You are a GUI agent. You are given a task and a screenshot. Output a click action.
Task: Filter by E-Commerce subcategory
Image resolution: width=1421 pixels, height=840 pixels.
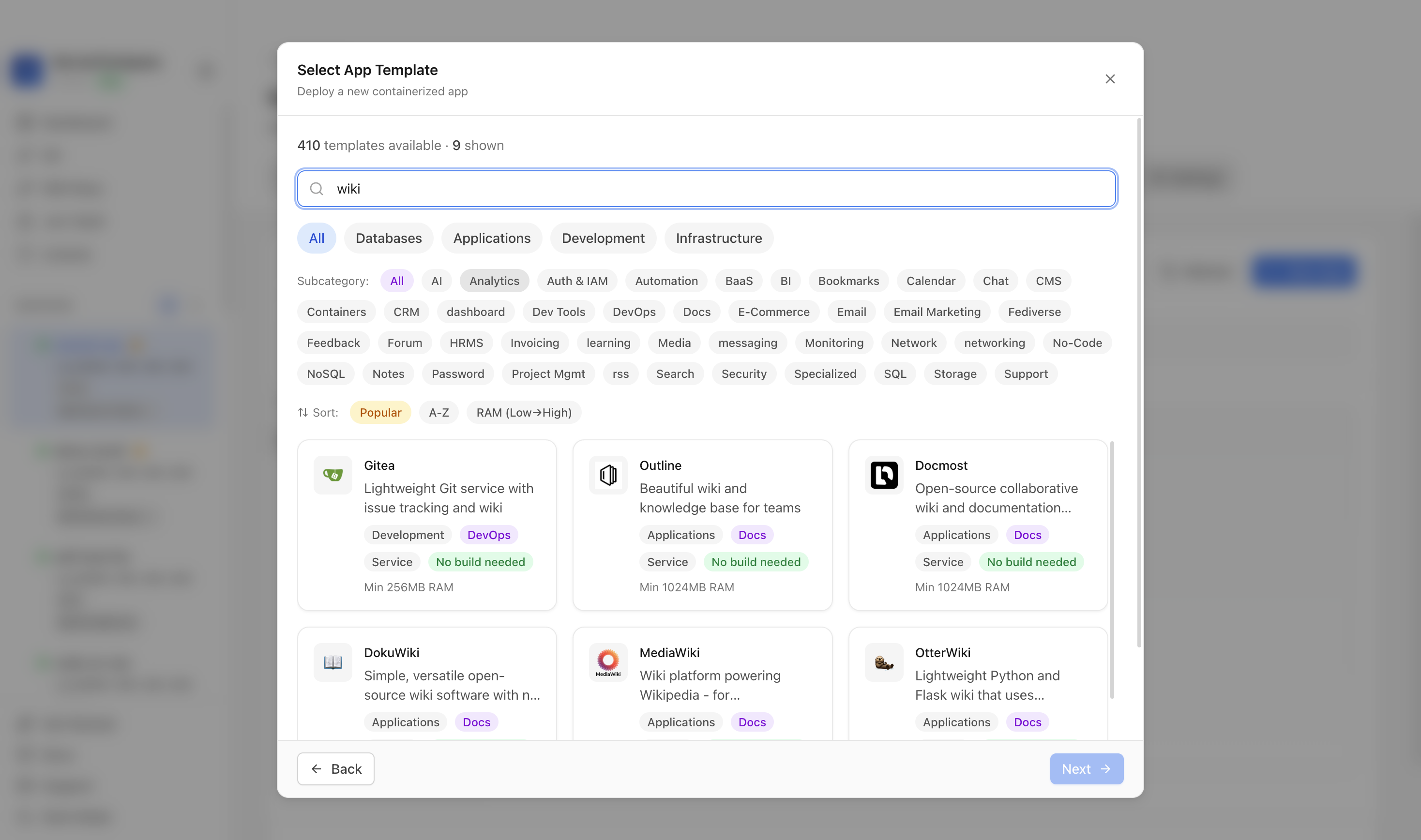pos(773,312)
